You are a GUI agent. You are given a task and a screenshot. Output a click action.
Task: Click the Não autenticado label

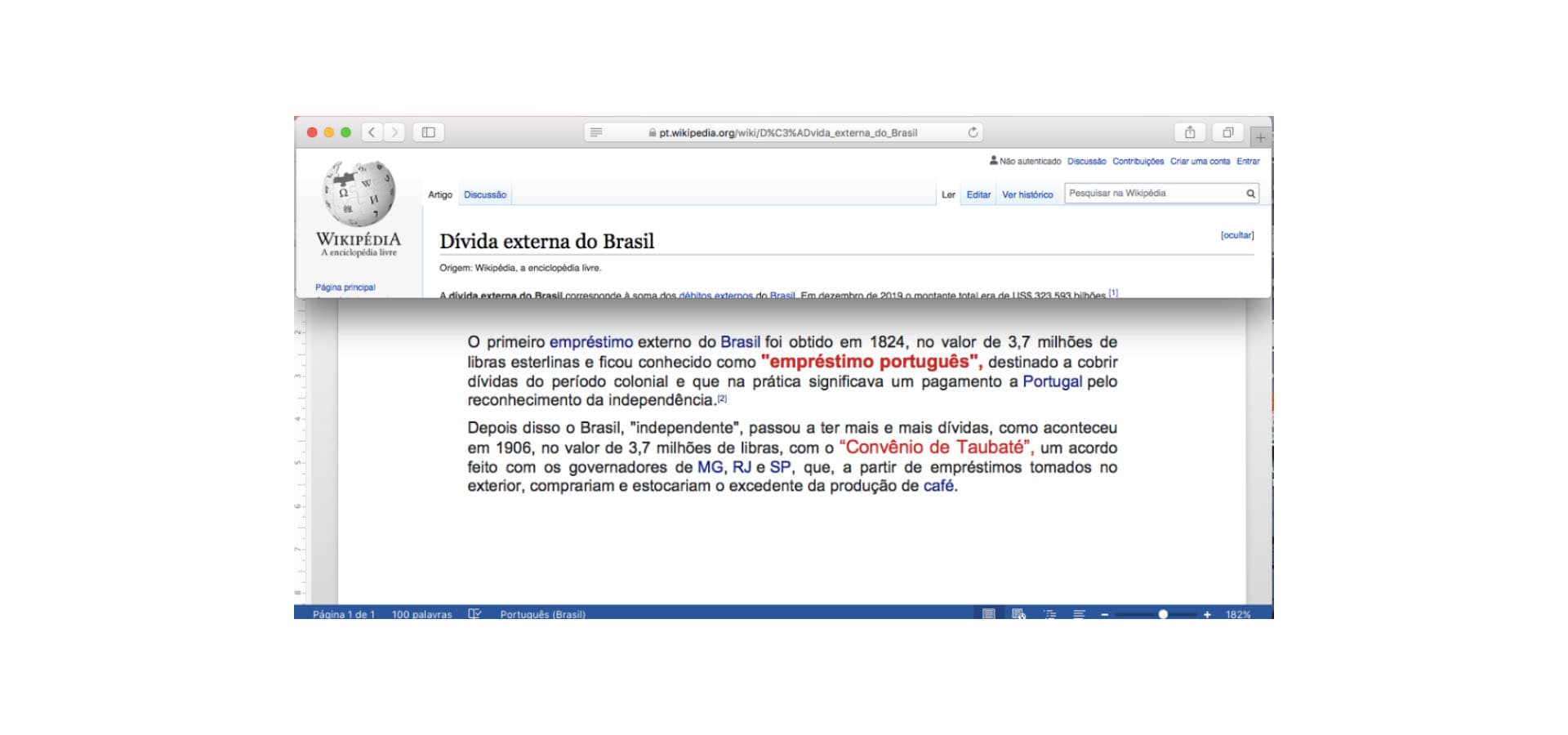1030,161
